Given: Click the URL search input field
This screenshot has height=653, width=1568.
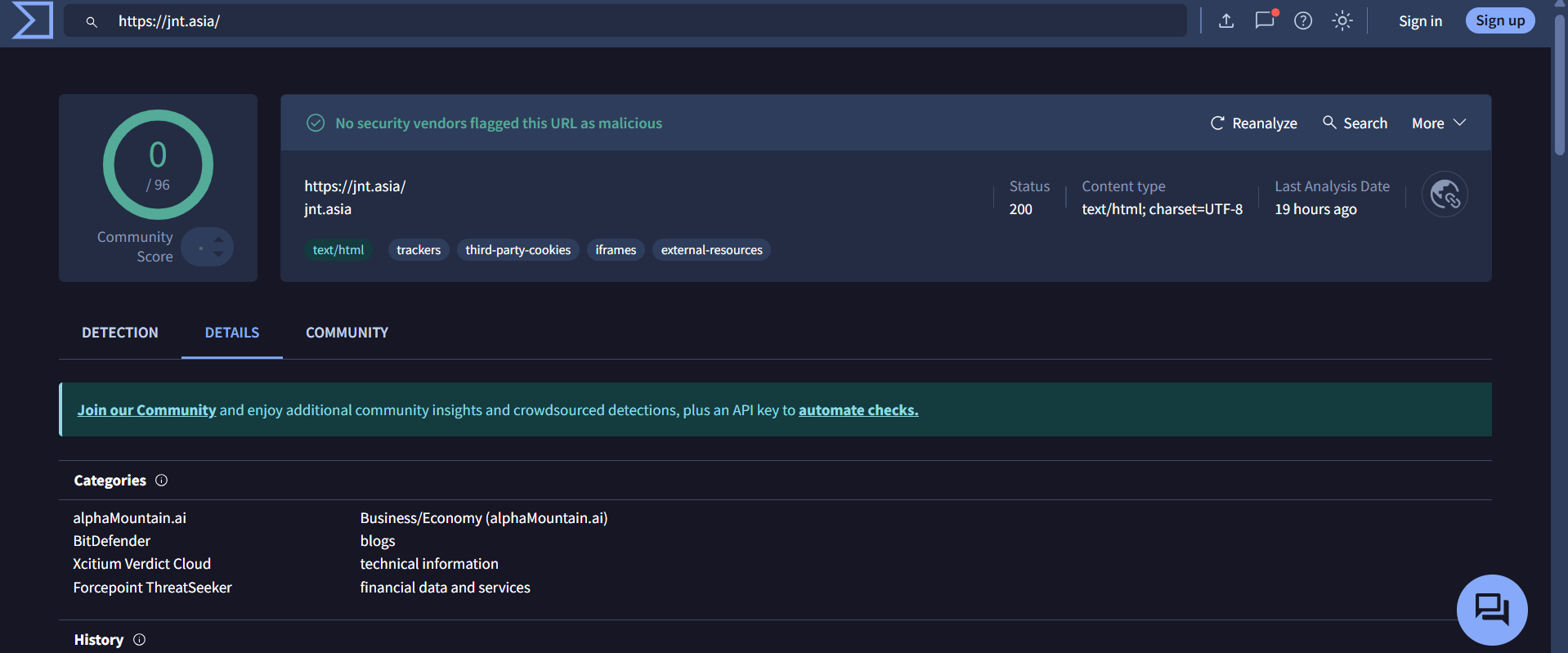Looking at the screenshot, I should tap(625, 21).
